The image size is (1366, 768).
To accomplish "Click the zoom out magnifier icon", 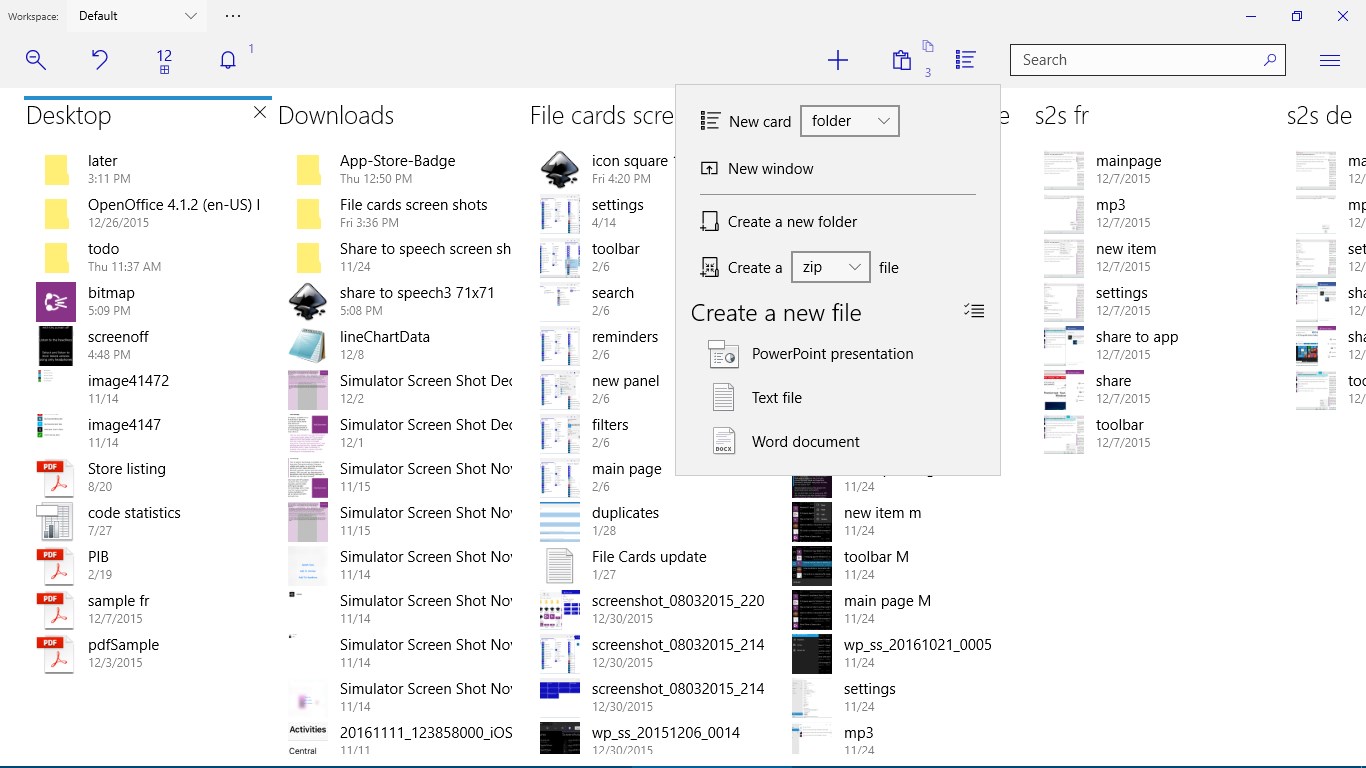I will 36,60.
